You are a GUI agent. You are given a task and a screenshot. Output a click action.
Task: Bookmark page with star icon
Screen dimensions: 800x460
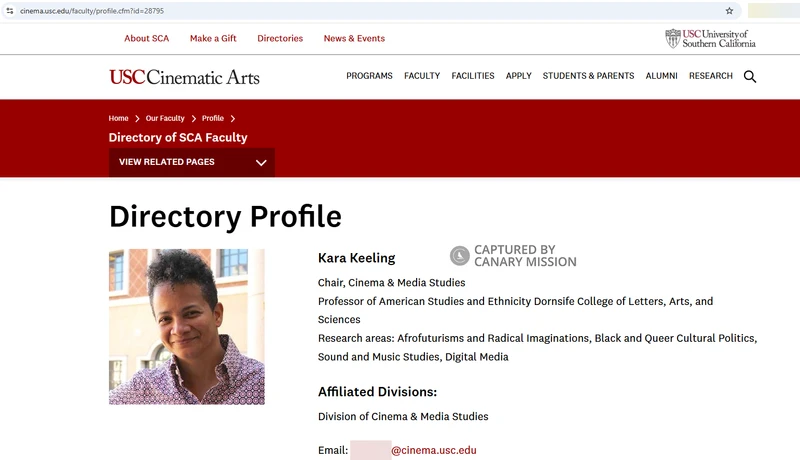[729, 11]
